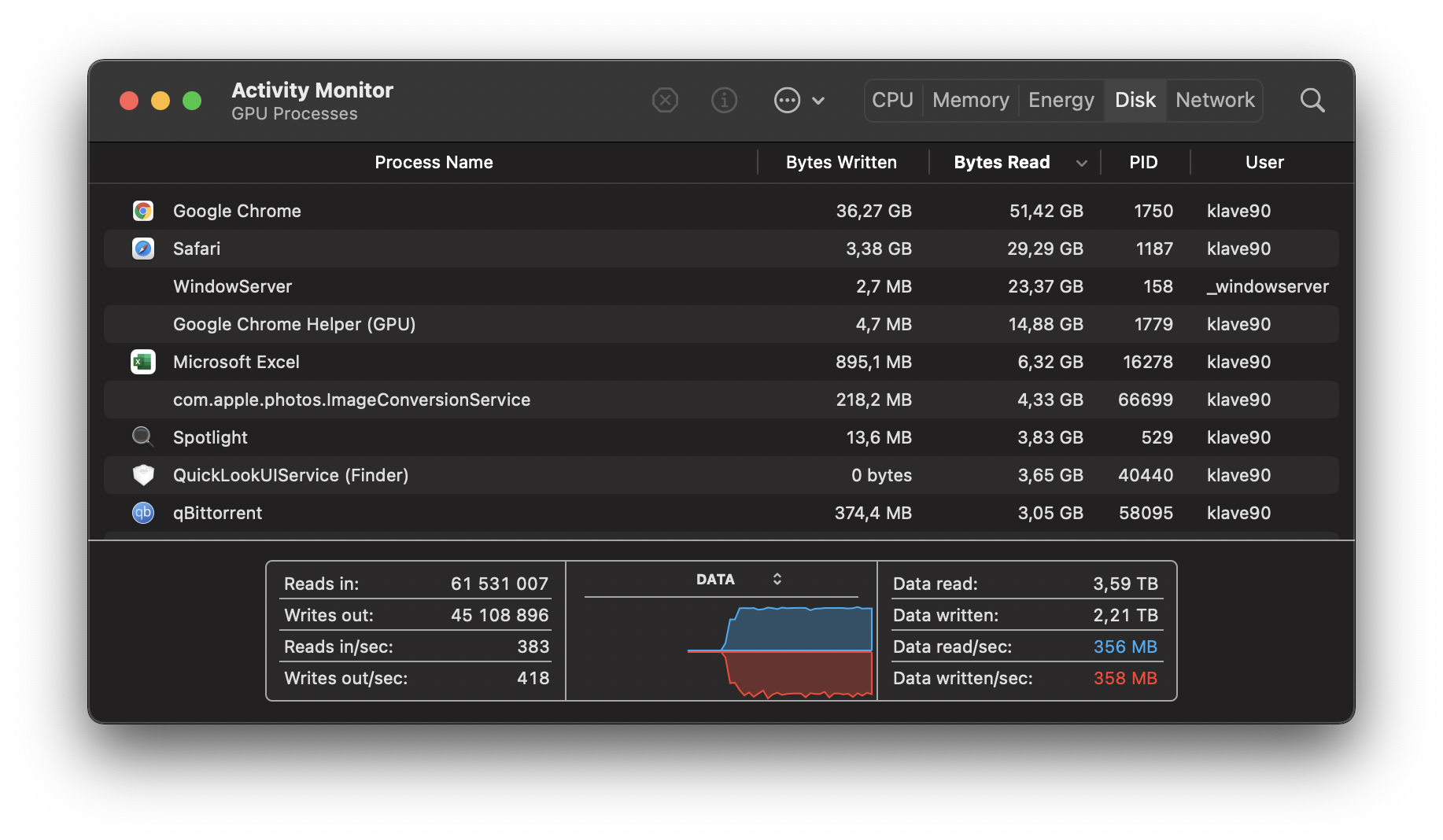The width and height of the screenshot is (1443, 840).
Task: Click the PID 1750 cell
Action: point(1153,211)
